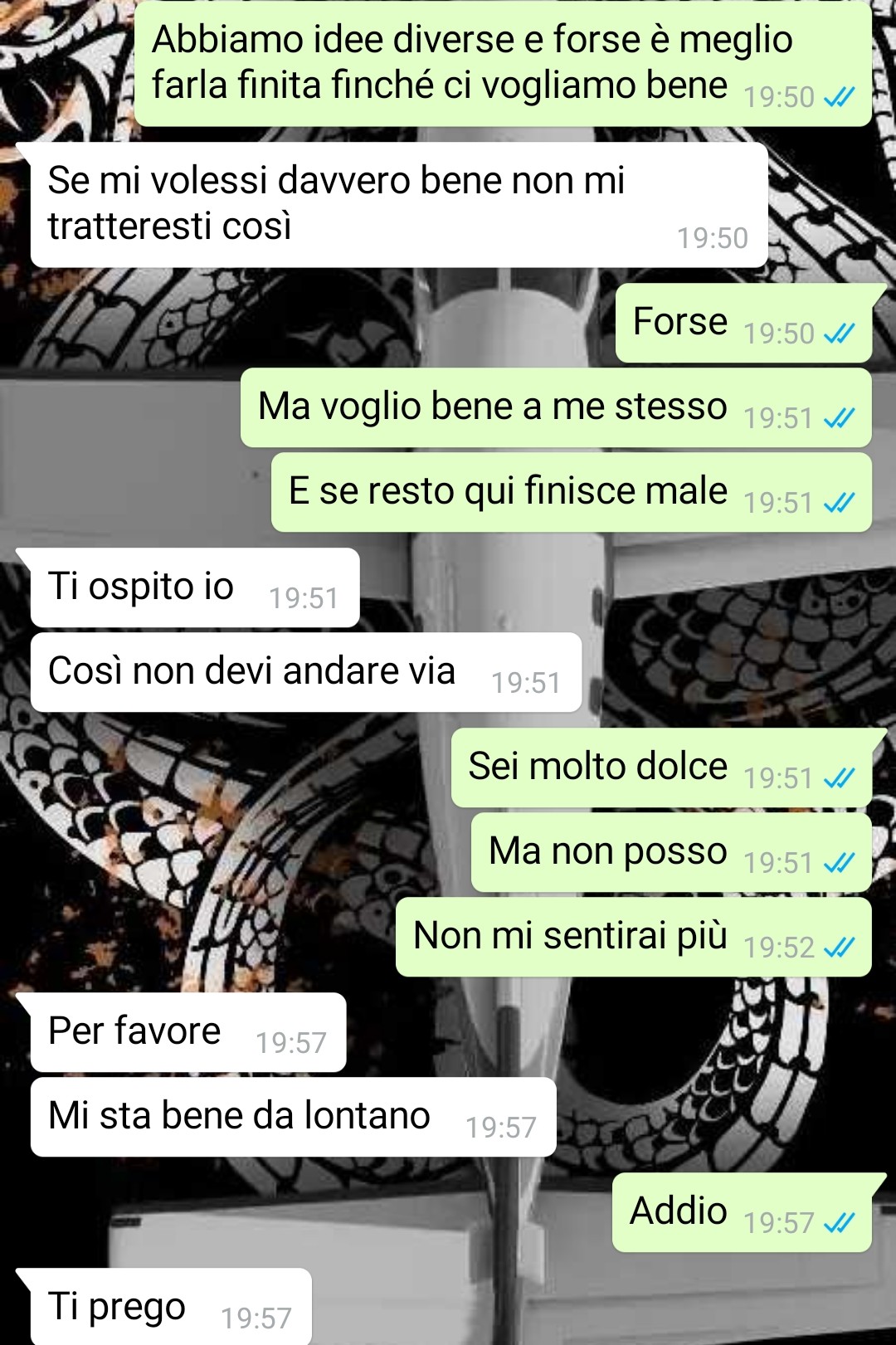Tap read receipt ticks on 'Sei molto dolce'
The height and width of the screenshot is (1345, 896).
click(x=839, y=778)
